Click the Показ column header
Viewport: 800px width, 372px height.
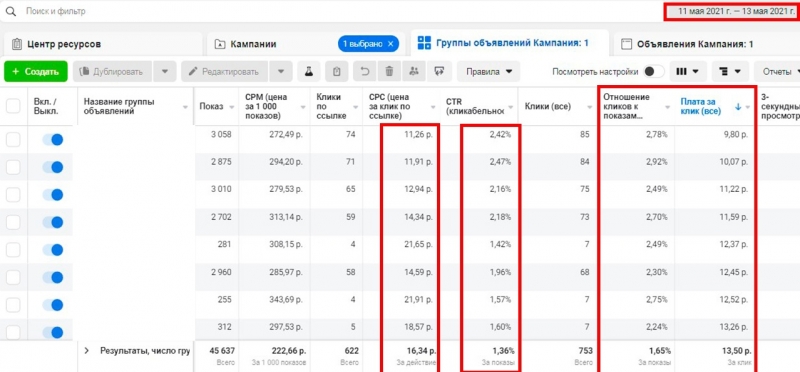(216, 106)
